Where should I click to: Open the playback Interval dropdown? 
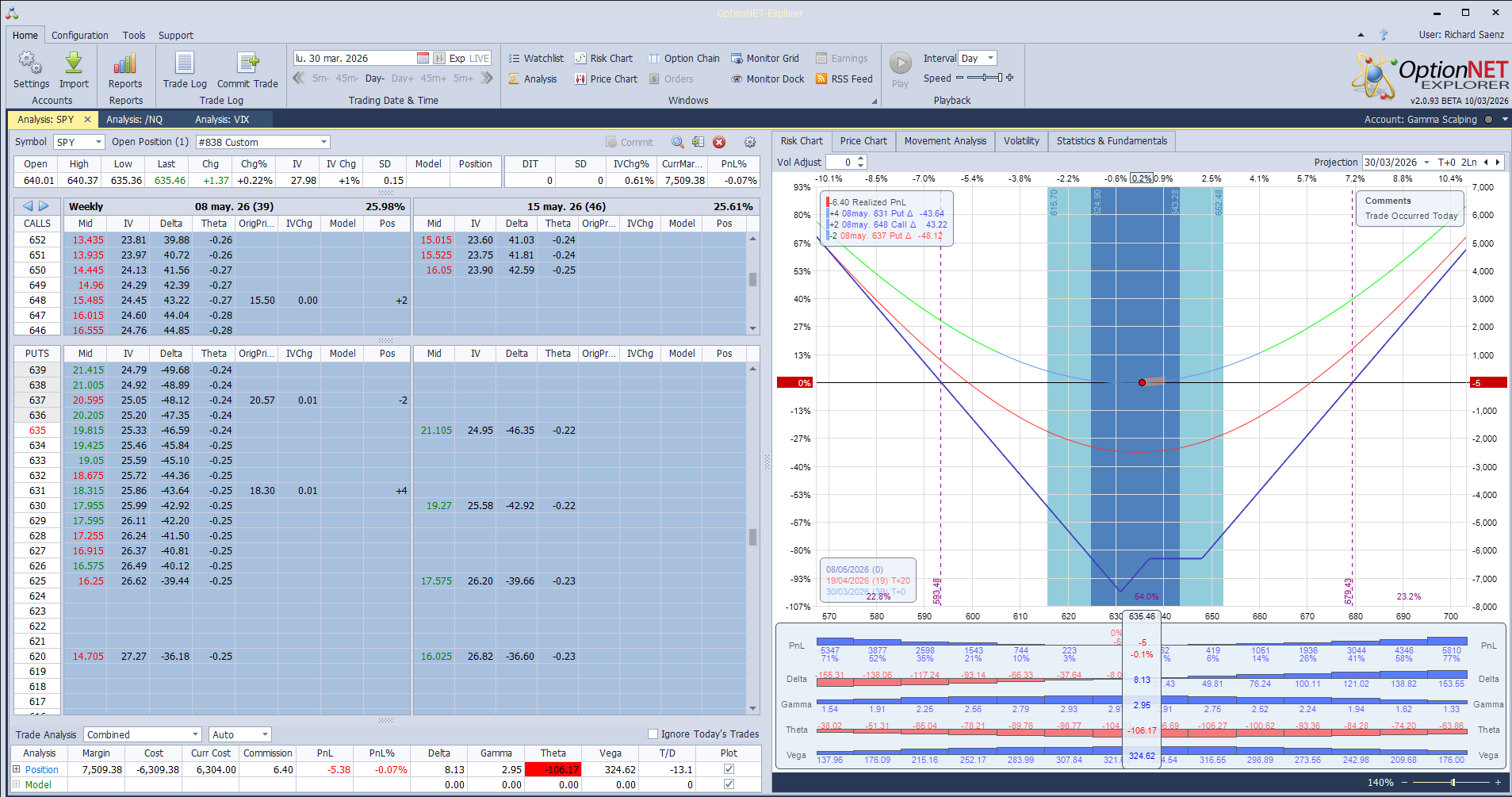(x=990, y=58)
